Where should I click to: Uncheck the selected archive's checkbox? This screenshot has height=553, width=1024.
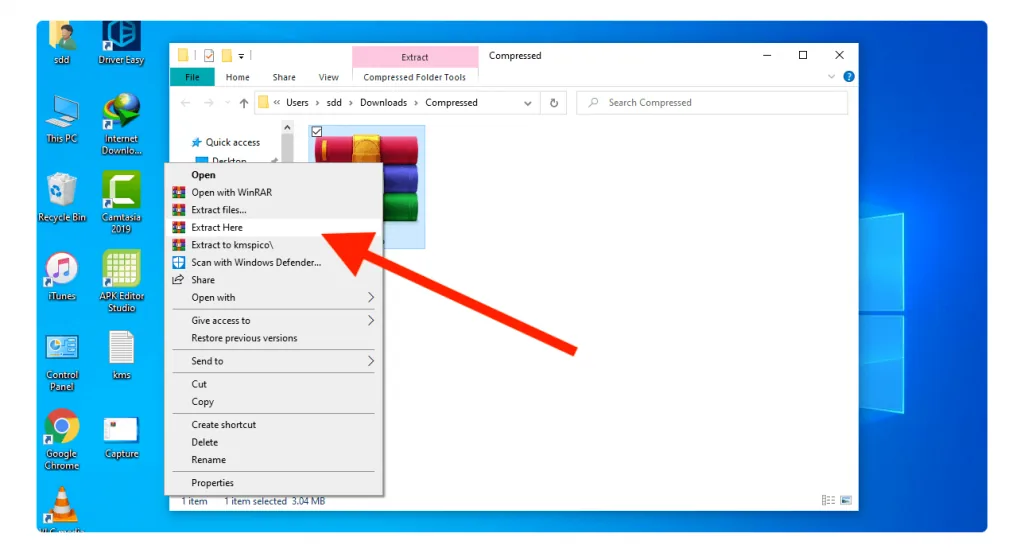pyautogui.click(x=317, y=131)
